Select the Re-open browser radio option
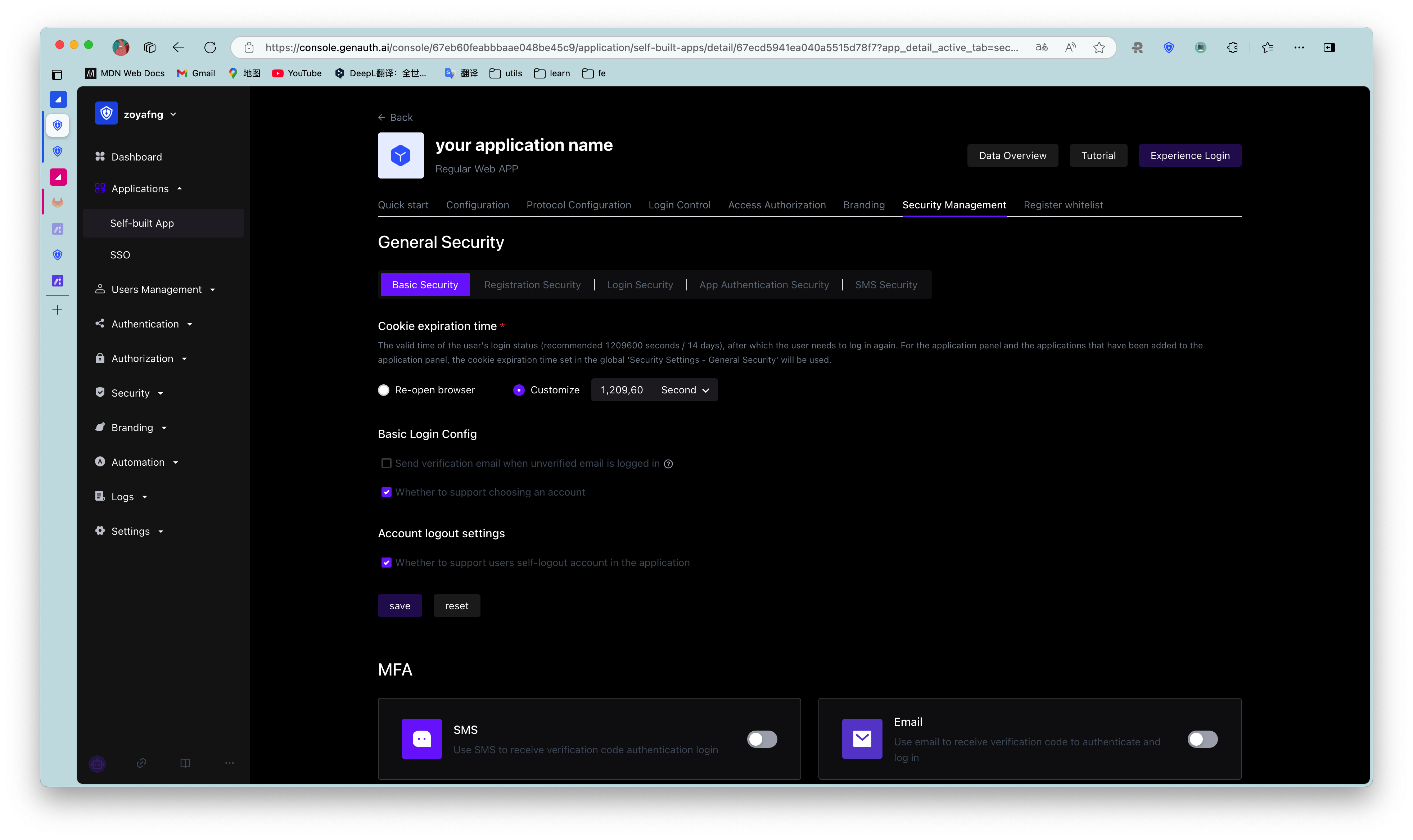Image resolution: width=1413 pixels, height=840 pixels. [x=384, y=390]
